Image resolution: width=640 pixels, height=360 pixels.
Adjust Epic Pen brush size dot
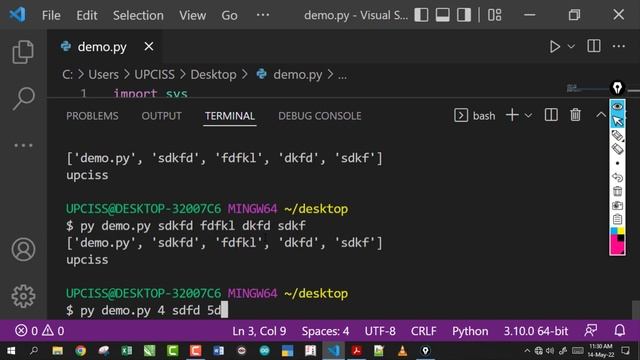(617, 163)
